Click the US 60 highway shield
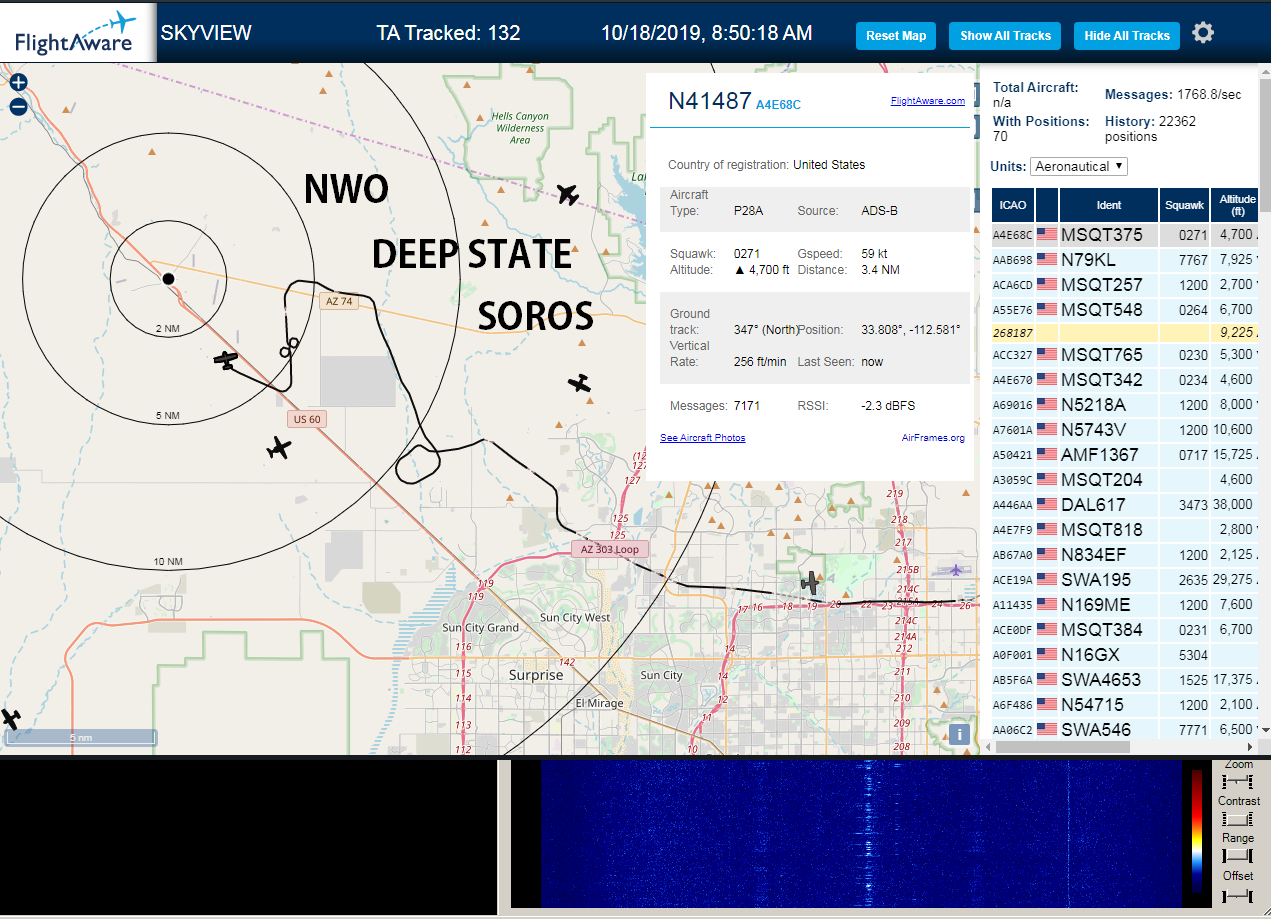The image size is (1271, 919). pos(307,419)
